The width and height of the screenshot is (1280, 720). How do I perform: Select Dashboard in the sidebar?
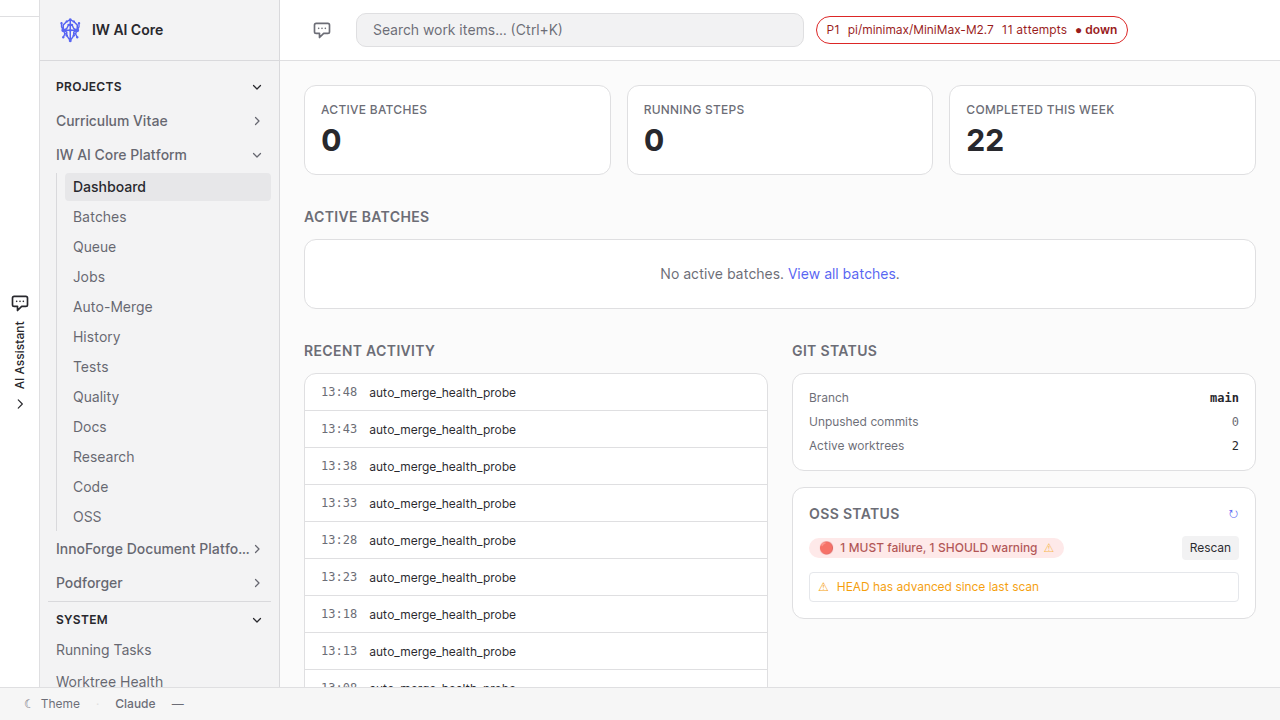[168, 187]
